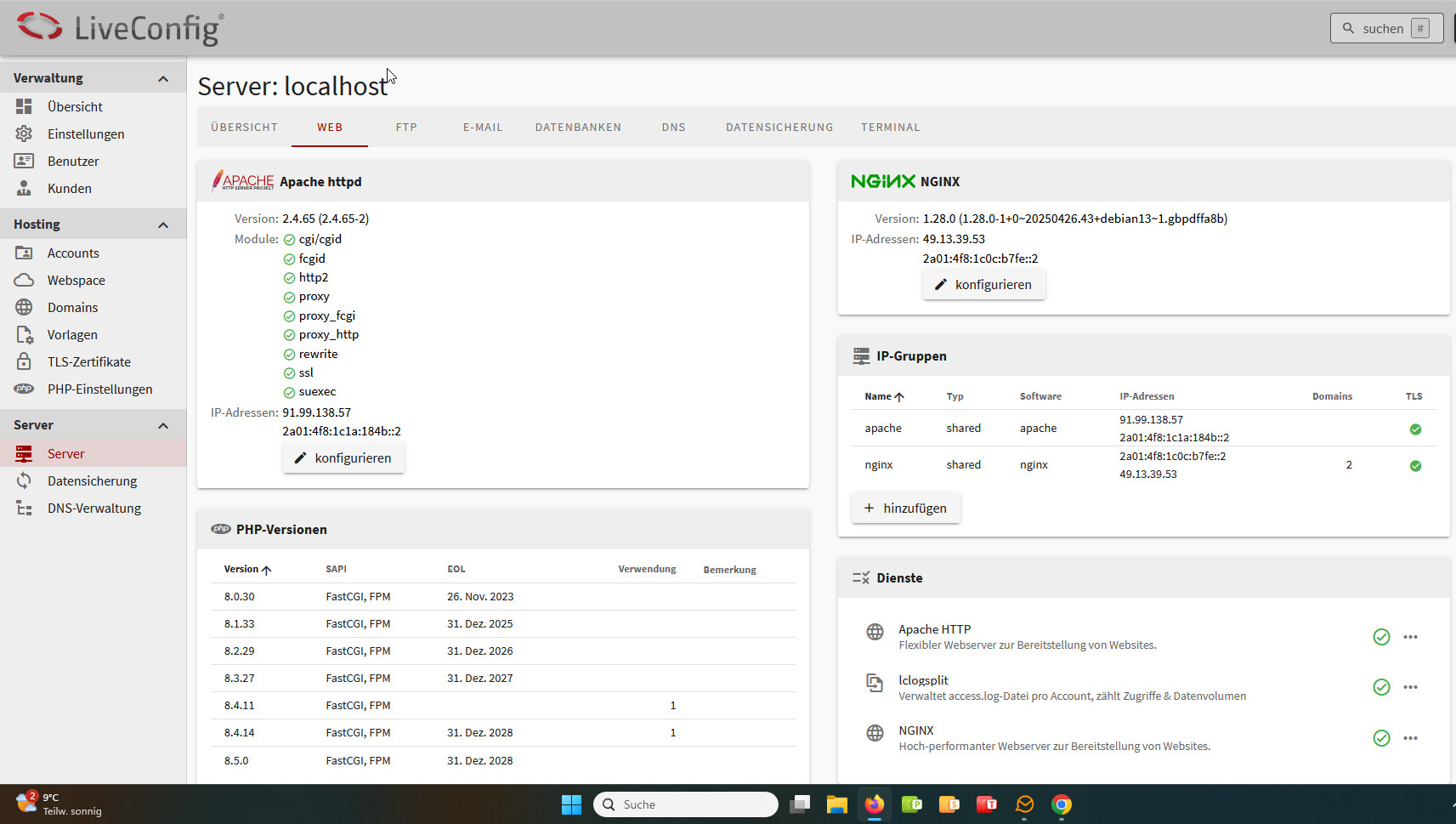This screenshot has height=824, width=1456.
Task: Switch to the DATENBANKEN tab
Action: coord(578,128)
